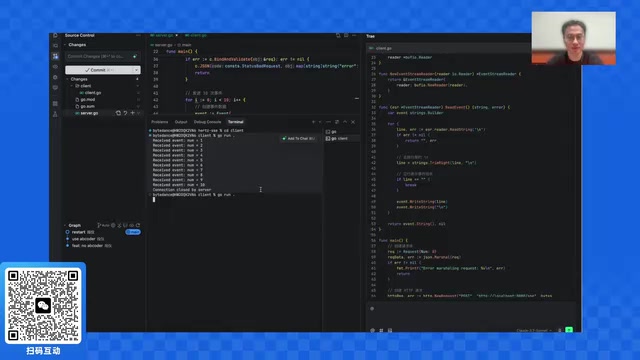This screenshot has width=640, height=360.
Task: Select 'restart' commit in Graph
Action: pos(78,232)
